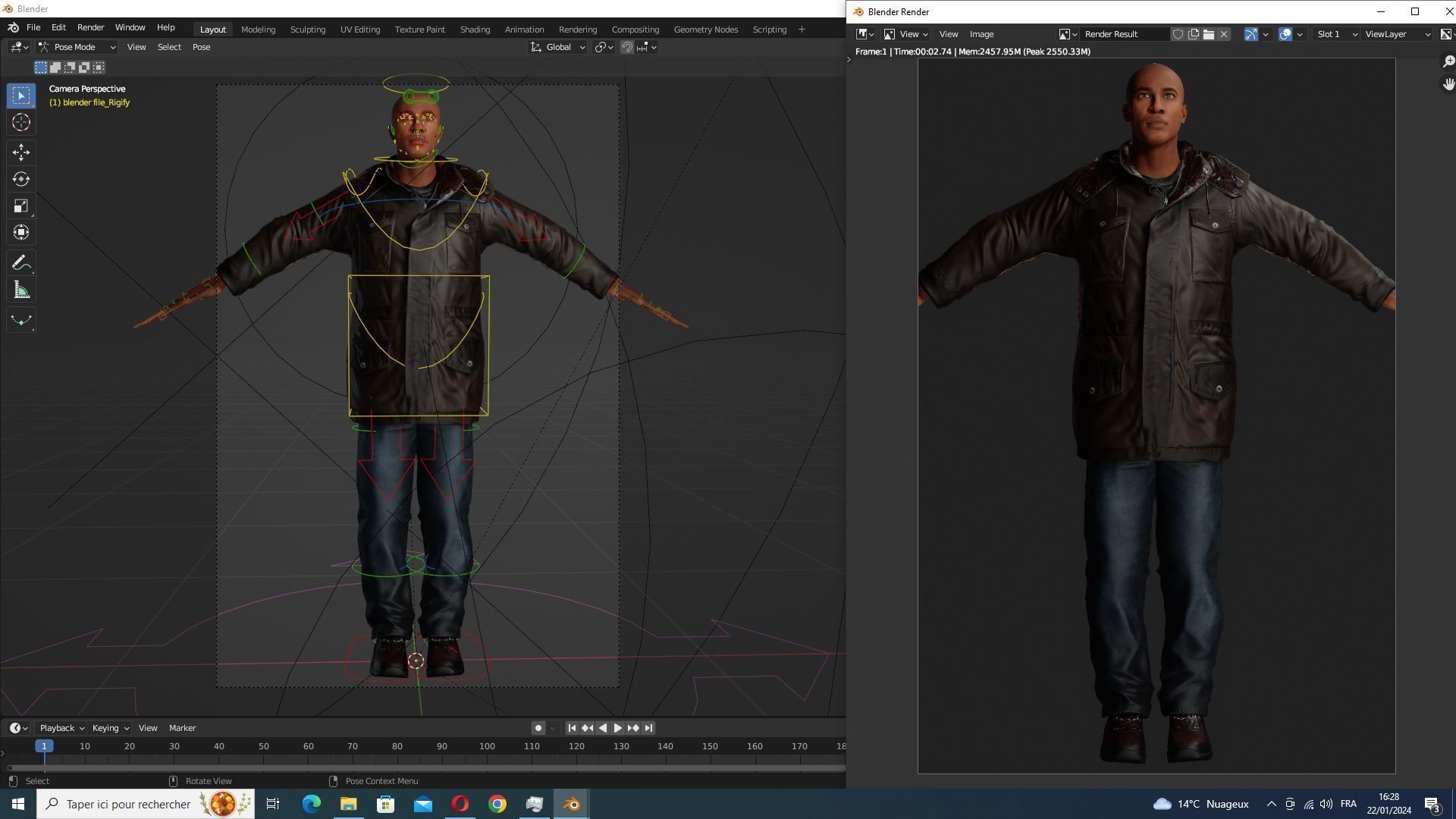
Task: Play the animation forward
Action: coord(618,729)
